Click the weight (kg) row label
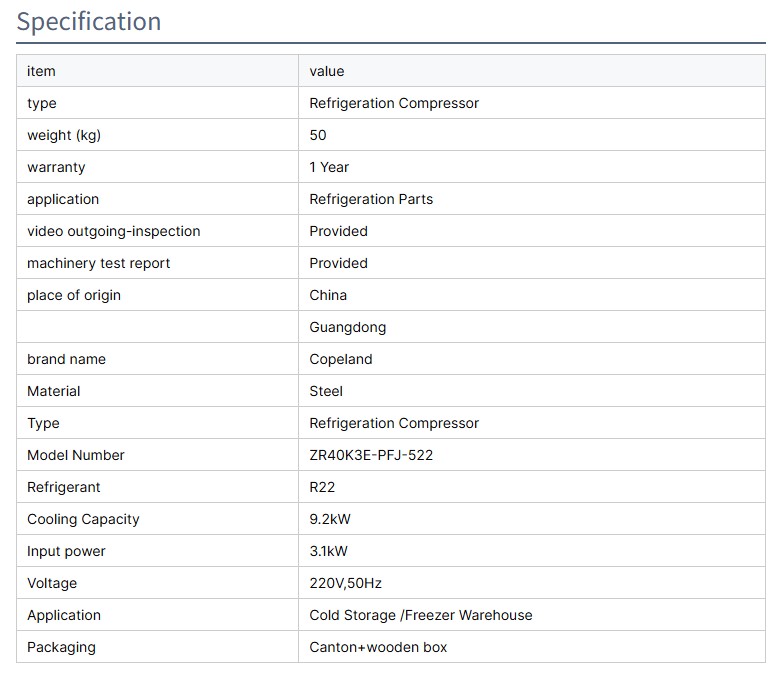 [x=64, y=135]
